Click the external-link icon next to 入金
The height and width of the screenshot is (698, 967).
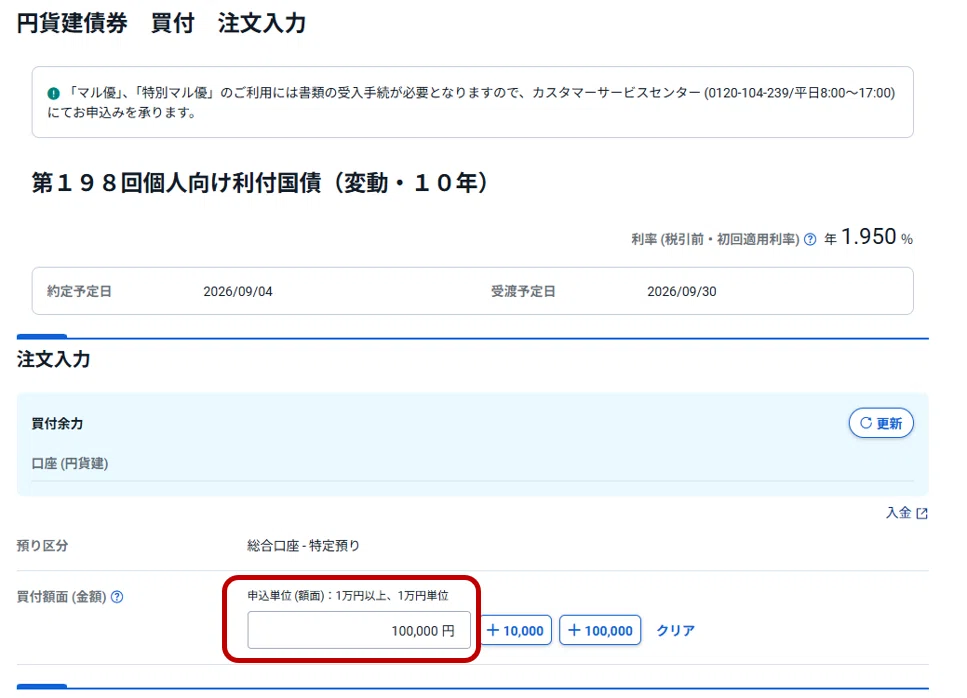pos(922,514)
